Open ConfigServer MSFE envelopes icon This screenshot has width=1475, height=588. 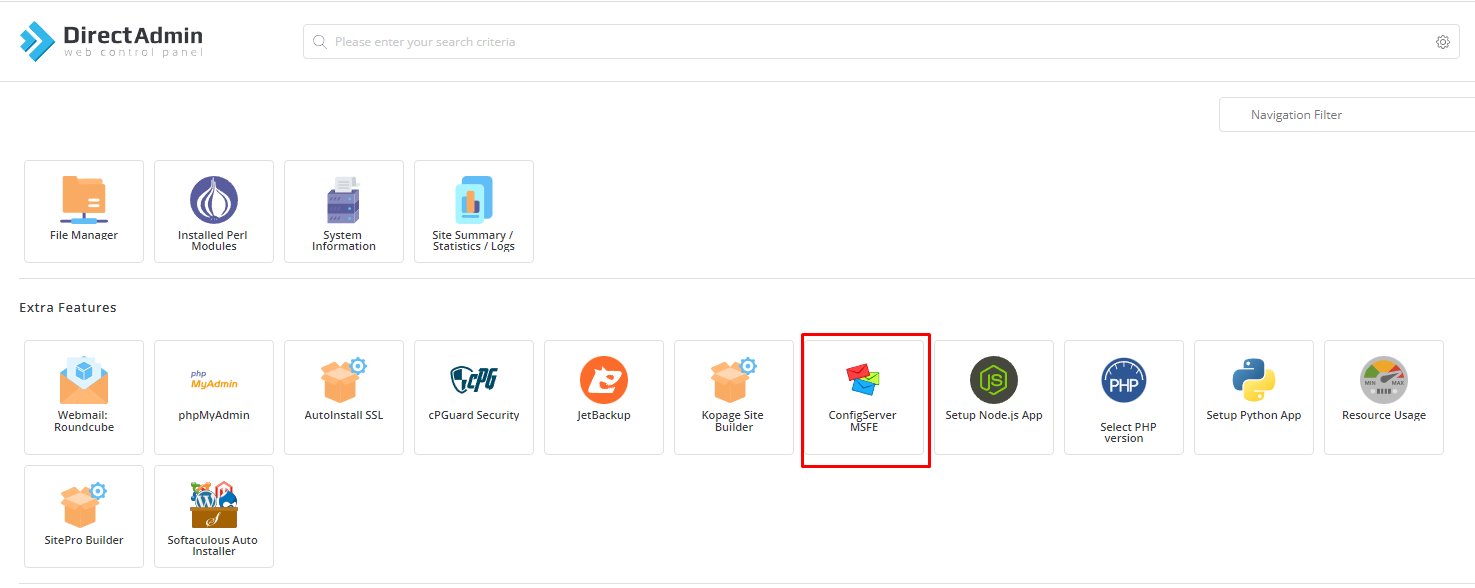click(x=863, y=380)
